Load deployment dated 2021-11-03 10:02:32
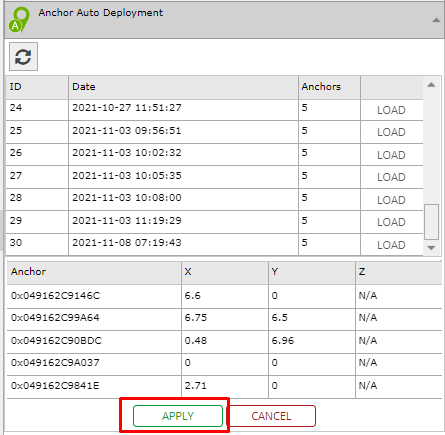Viewport: 445px width, 435px height. tap(391, 155)
